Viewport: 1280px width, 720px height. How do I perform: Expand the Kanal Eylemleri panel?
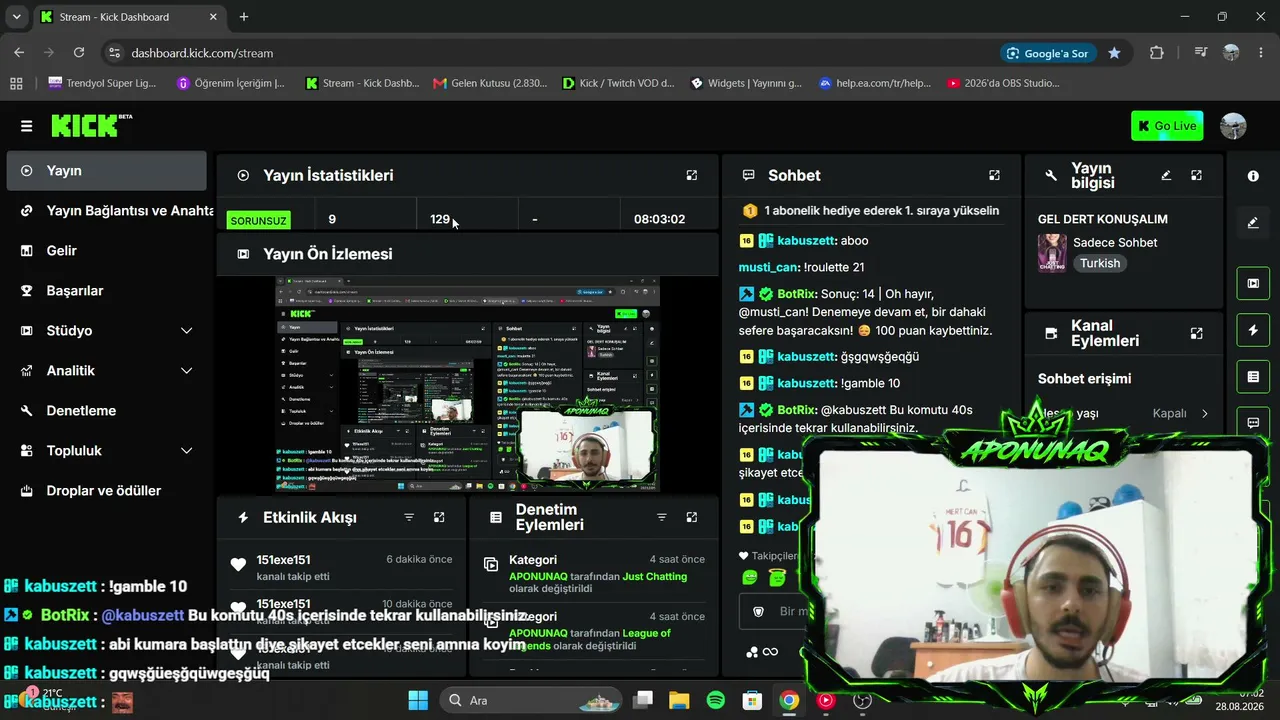[x=1196, y=333]
